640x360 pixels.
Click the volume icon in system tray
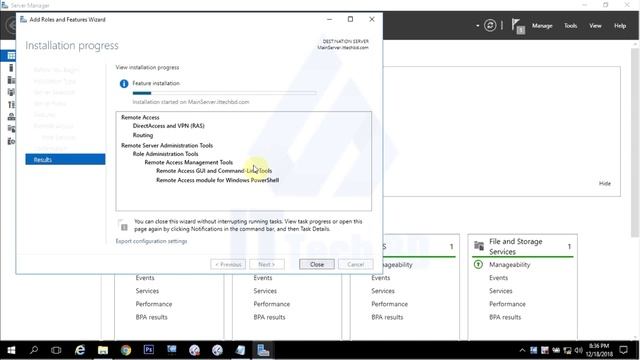click(578, 350)
